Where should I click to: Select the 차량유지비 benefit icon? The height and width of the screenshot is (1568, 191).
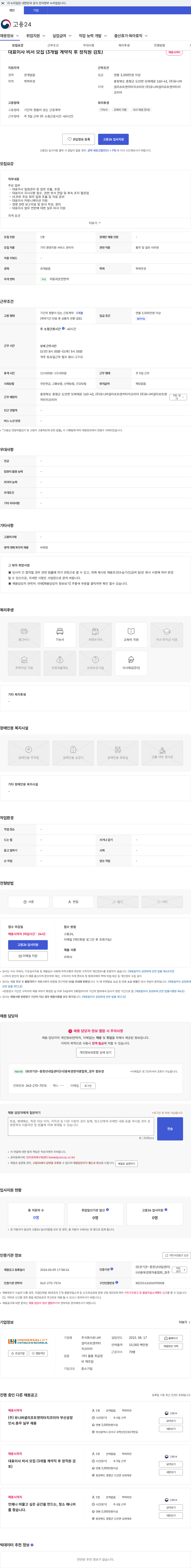95,635
